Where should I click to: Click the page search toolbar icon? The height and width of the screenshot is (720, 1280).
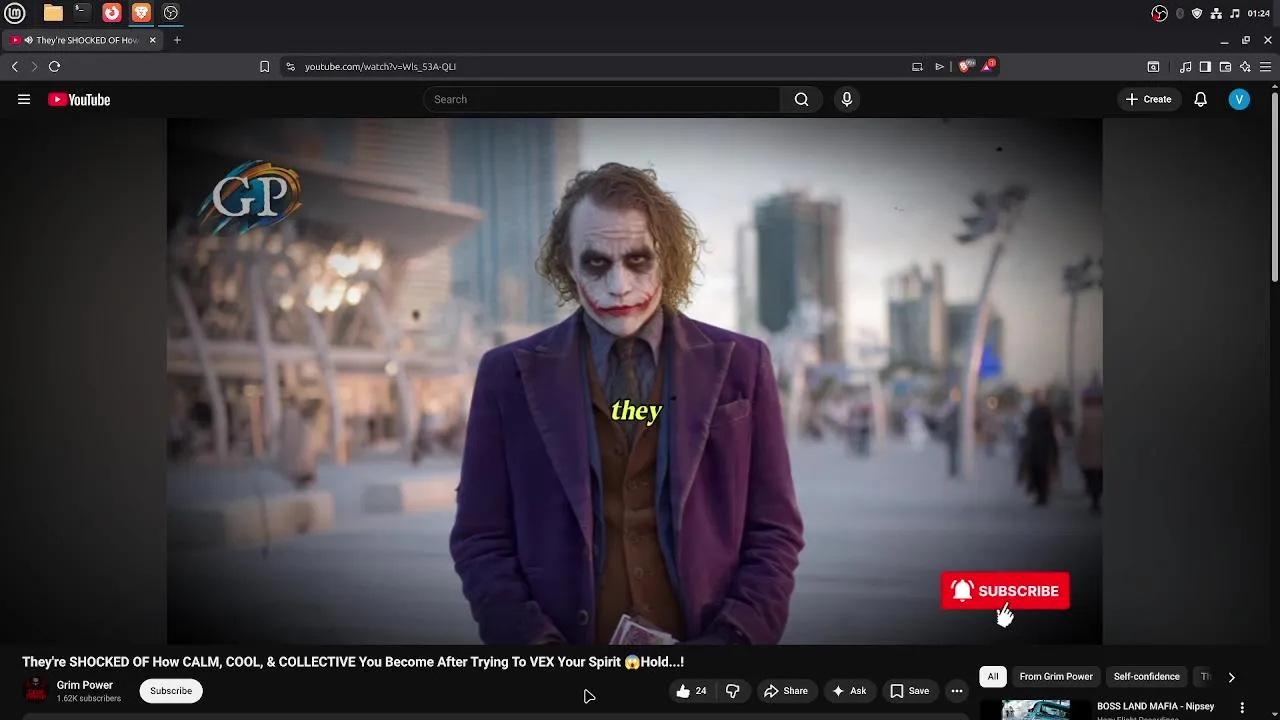[x=1153, y=66]
